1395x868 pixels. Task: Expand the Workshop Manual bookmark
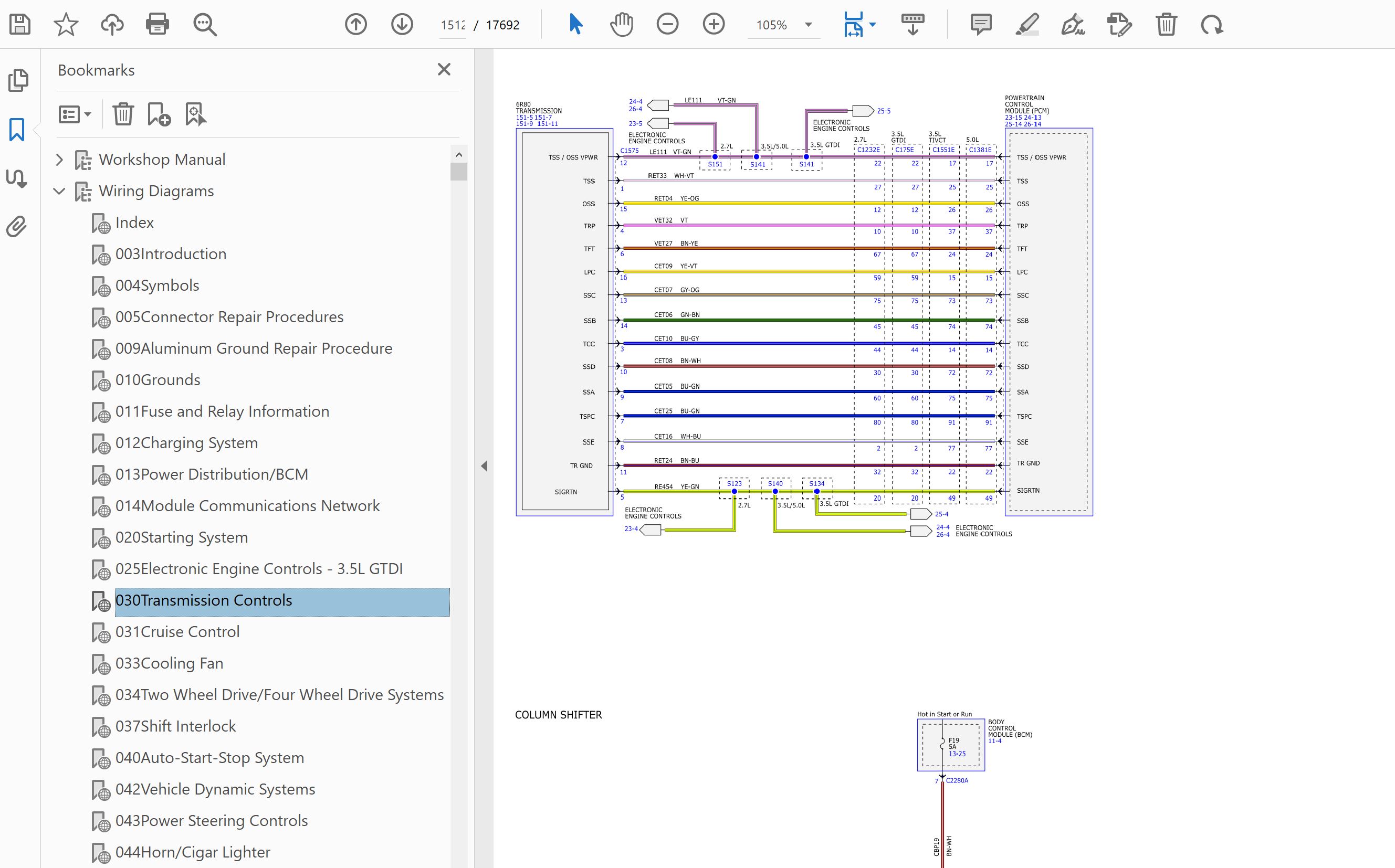[59, 160]
